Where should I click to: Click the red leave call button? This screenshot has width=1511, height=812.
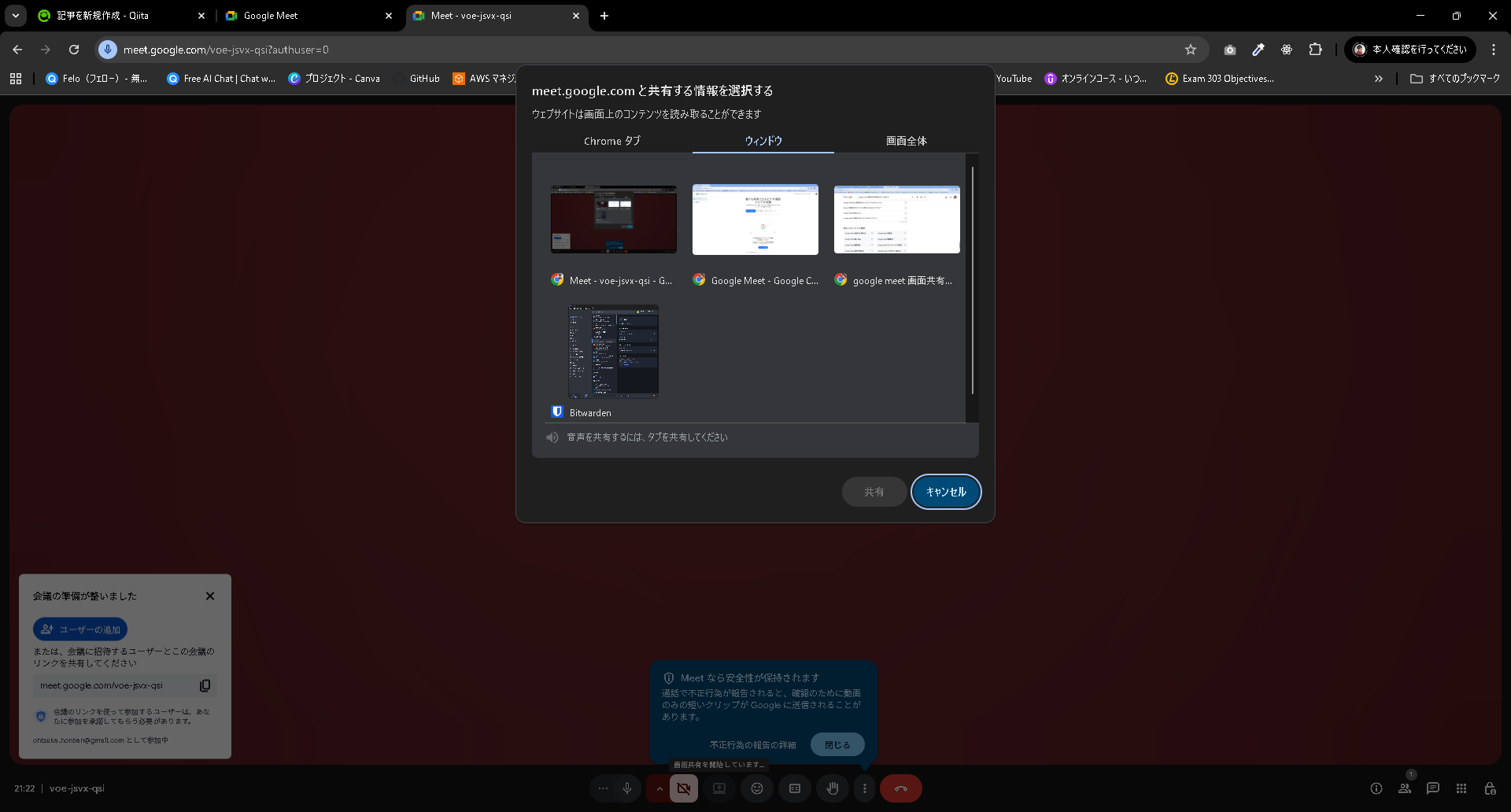tap(901, 788)
